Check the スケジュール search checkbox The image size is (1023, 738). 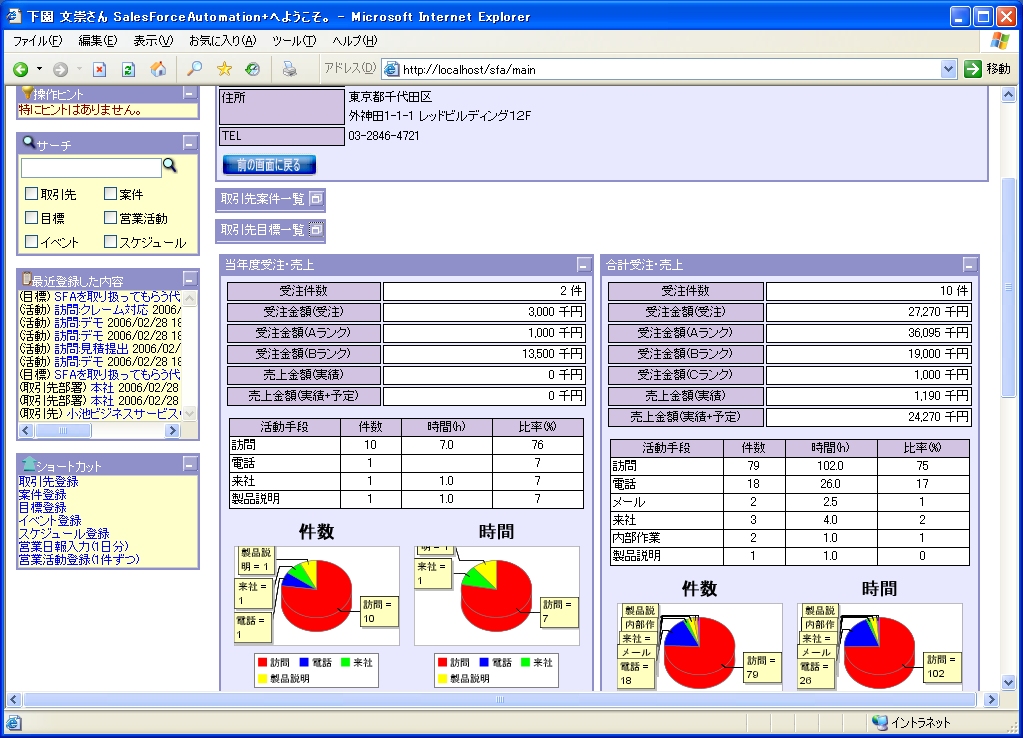coord(110,242)
